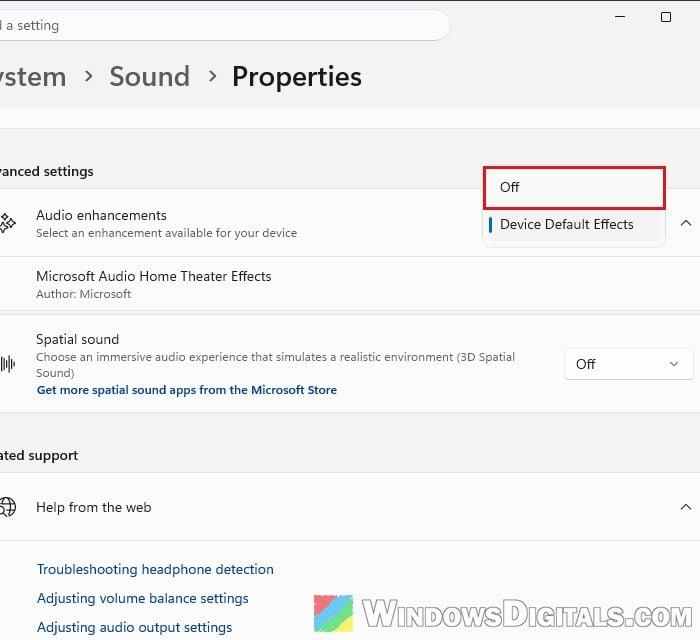Collapse the Audio enhancements section chevron
Viewport: 700px width, 640px height.
click(686, 223)
